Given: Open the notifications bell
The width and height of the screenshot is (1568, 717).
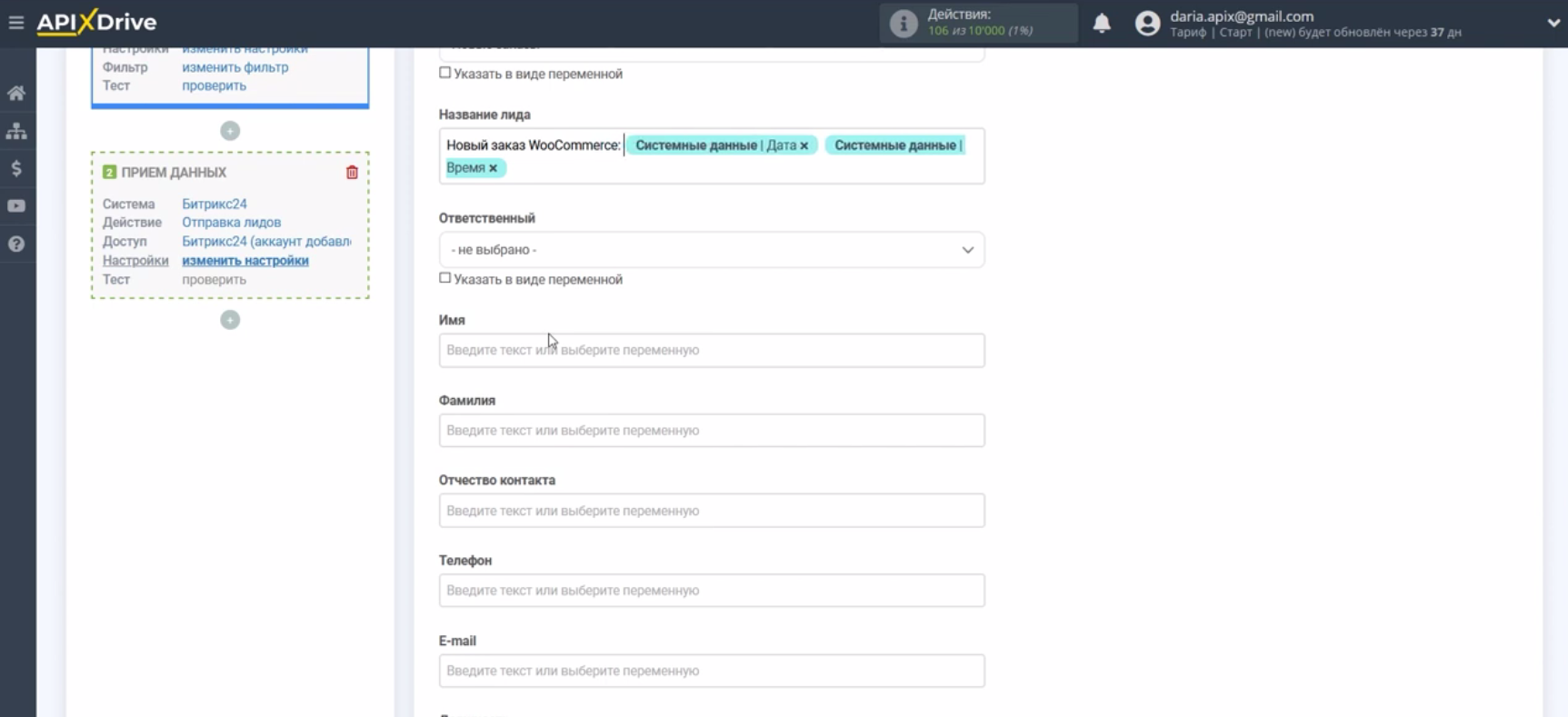Looking at the screenshot, I should point(1102,23).
